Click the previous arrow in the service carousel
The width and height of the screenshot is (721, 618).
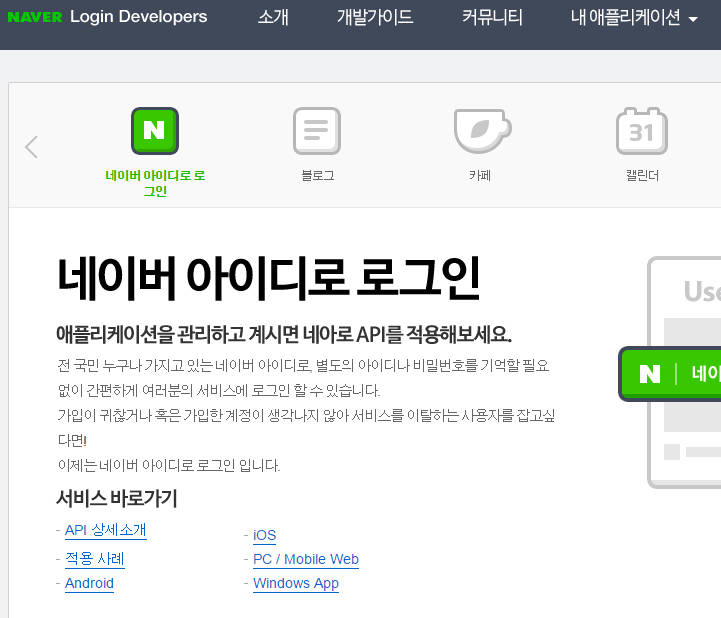coord(31,147)
